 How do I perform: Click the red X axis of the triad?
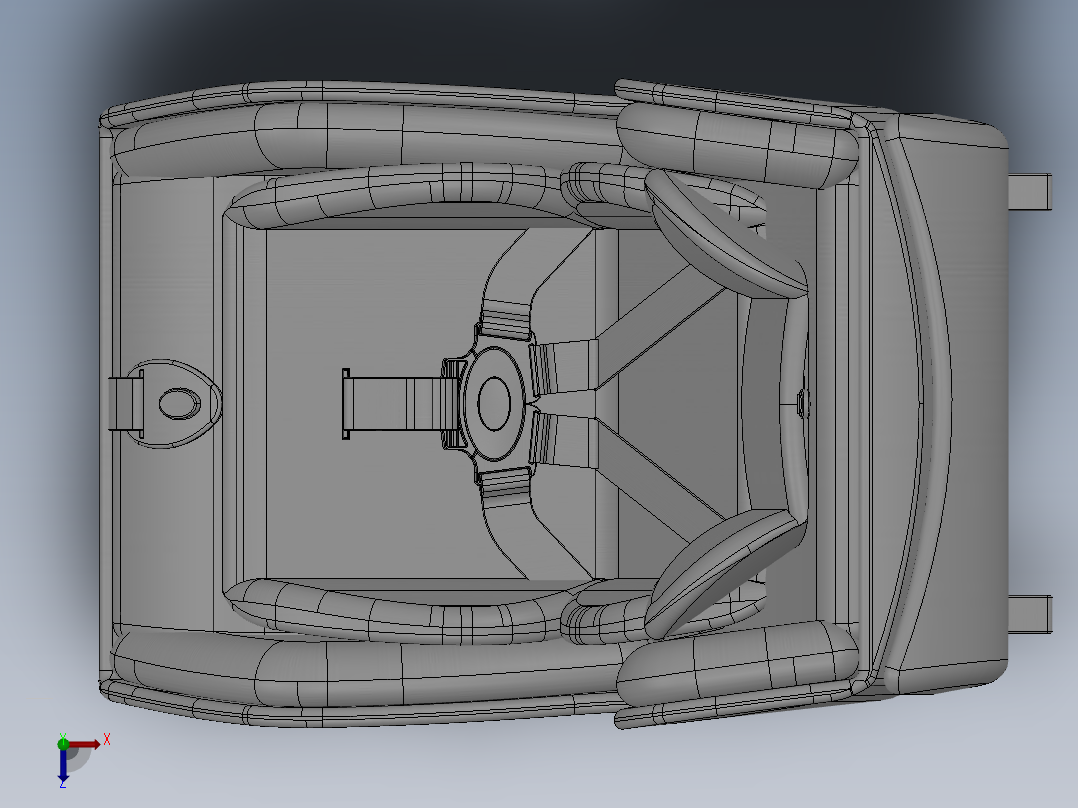coord(84,745)
